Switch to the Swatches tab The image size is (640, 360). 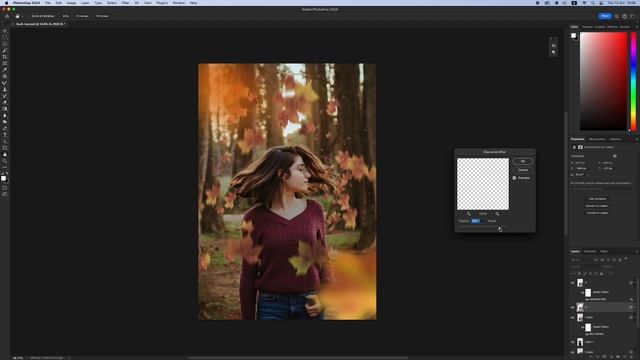(587, 27)
